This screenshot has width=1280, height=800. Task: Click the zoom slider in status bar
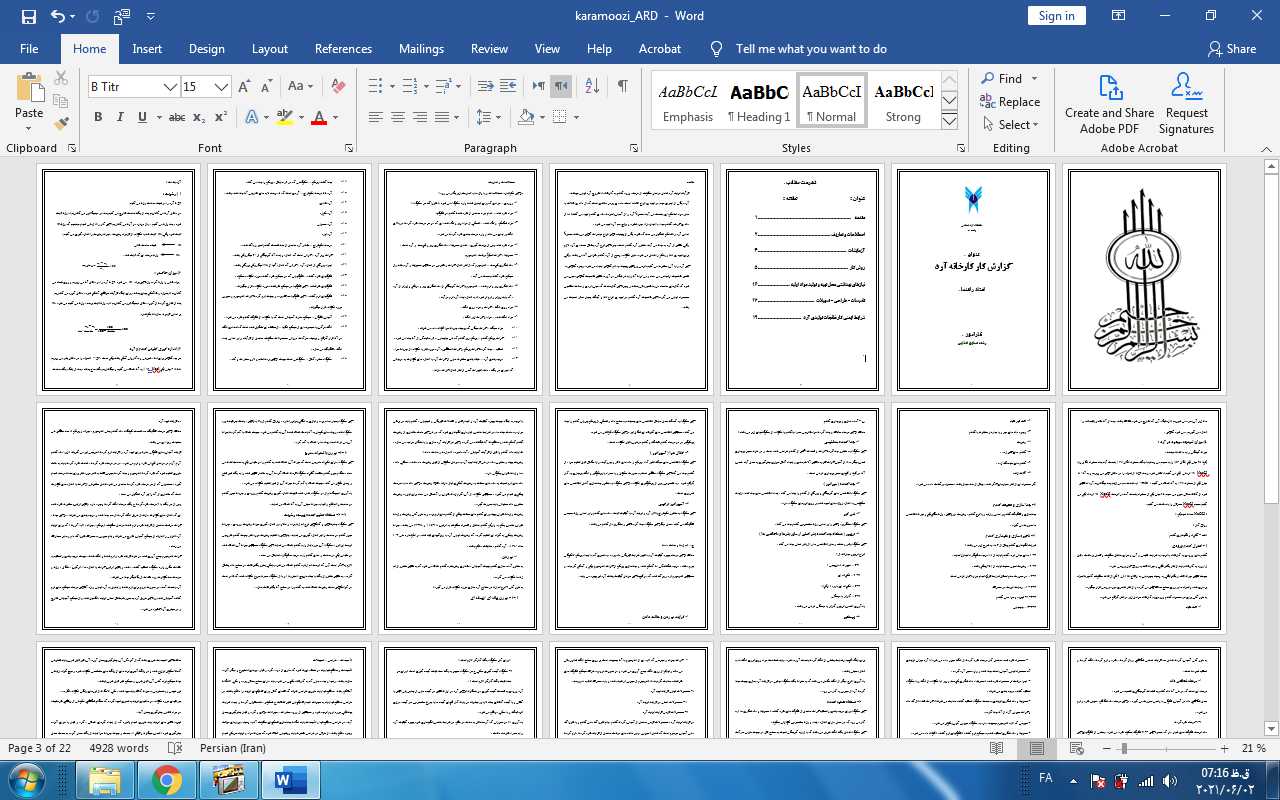[1124, 749]
